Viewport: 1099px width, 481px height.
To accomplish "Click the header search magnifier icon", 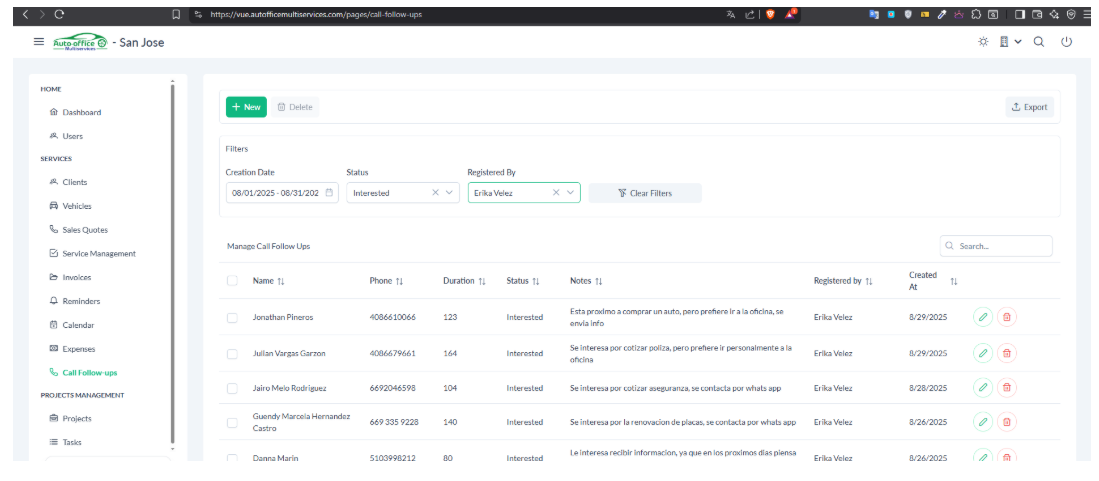I will click(x=1039, y=42).
